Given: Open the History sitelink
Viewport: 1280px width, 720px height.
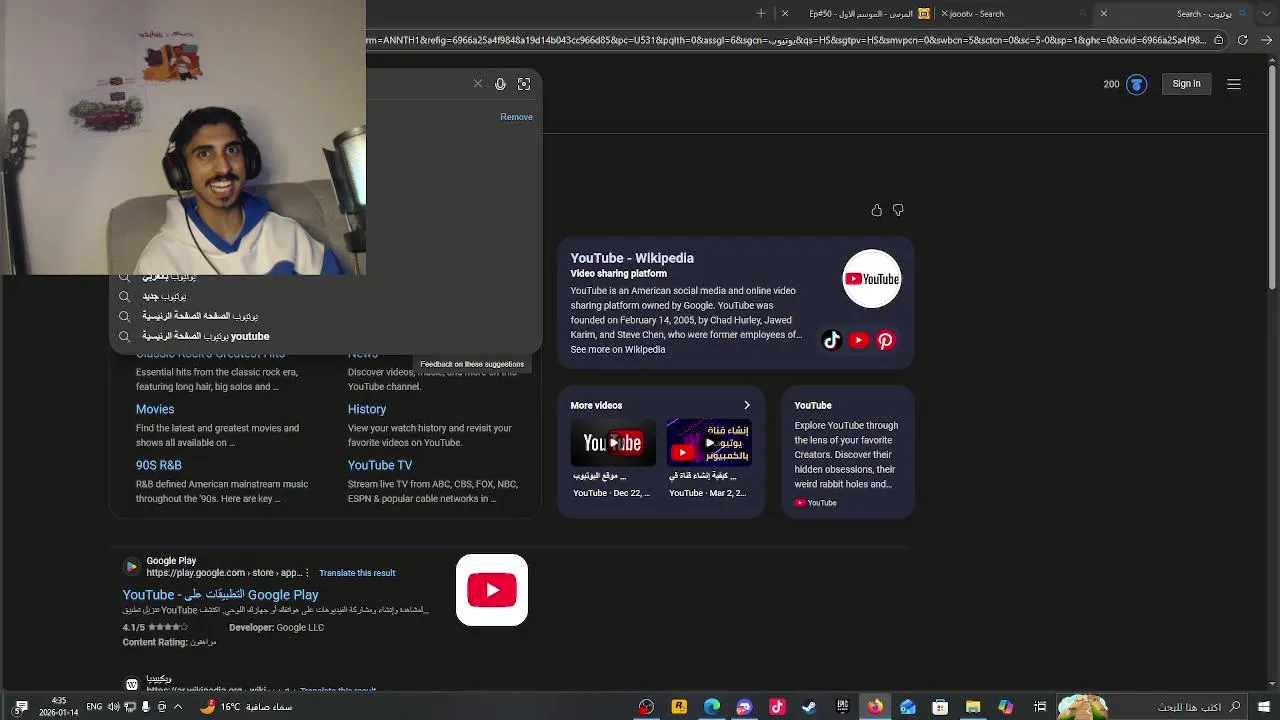Looking at the screenshot, I should click(x=367, y=409).
